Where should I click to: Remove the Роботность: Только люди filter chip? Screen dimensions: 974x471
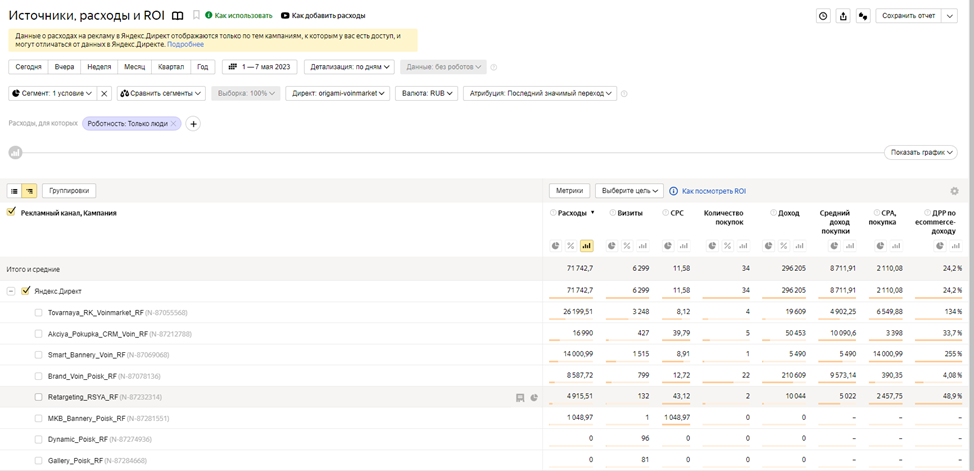point(173,124)
